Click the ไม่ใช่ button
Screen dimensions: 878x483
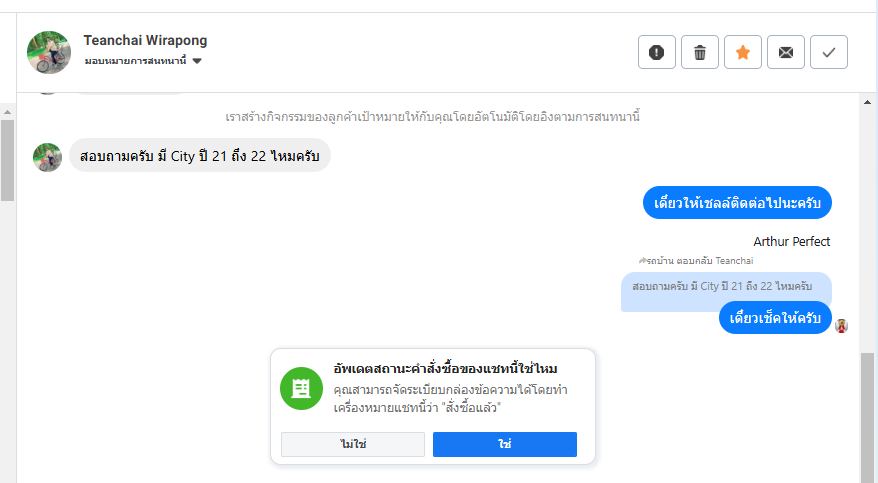[x=353, y=444]
